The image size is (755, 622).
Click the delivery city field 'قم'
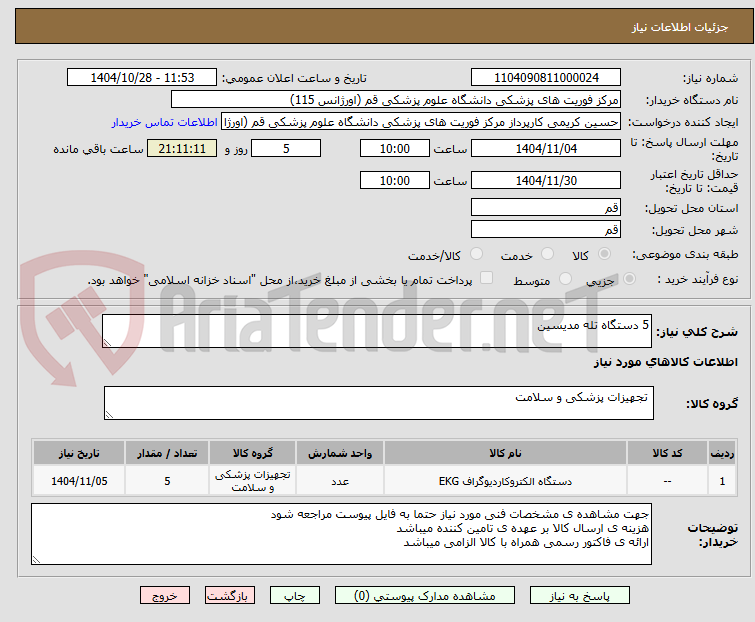pos(546,229)
